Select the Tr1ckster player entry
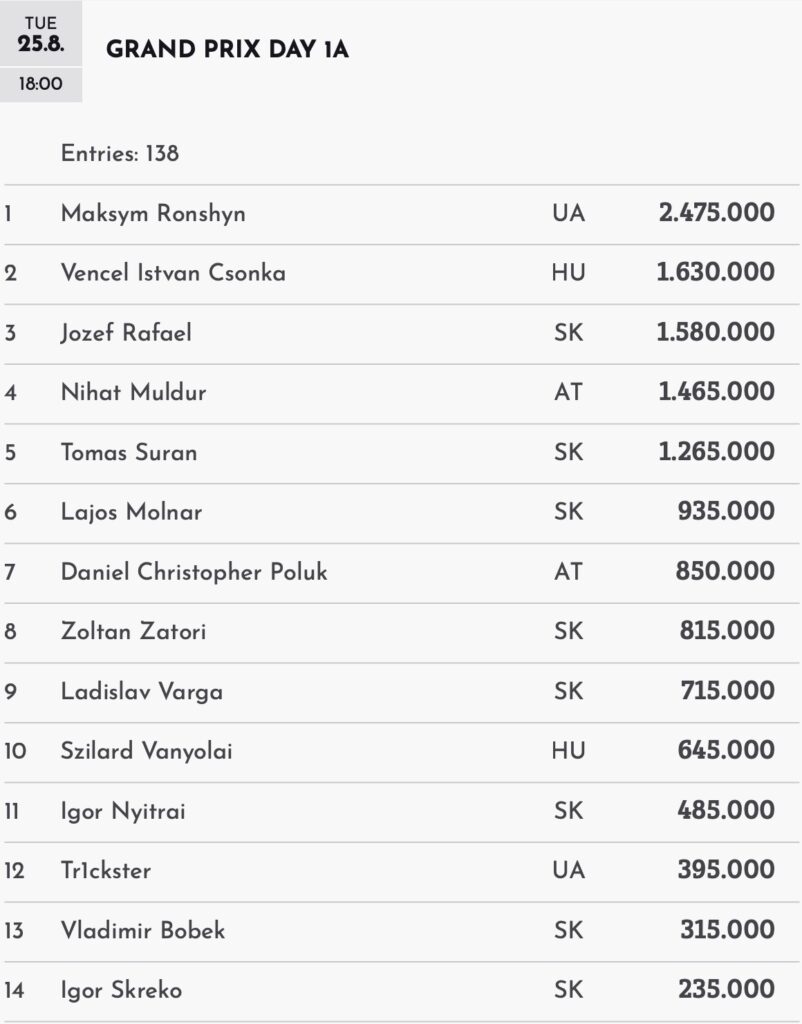The height and width of the screenshot is (1024, 802). (x=401, y=871)
